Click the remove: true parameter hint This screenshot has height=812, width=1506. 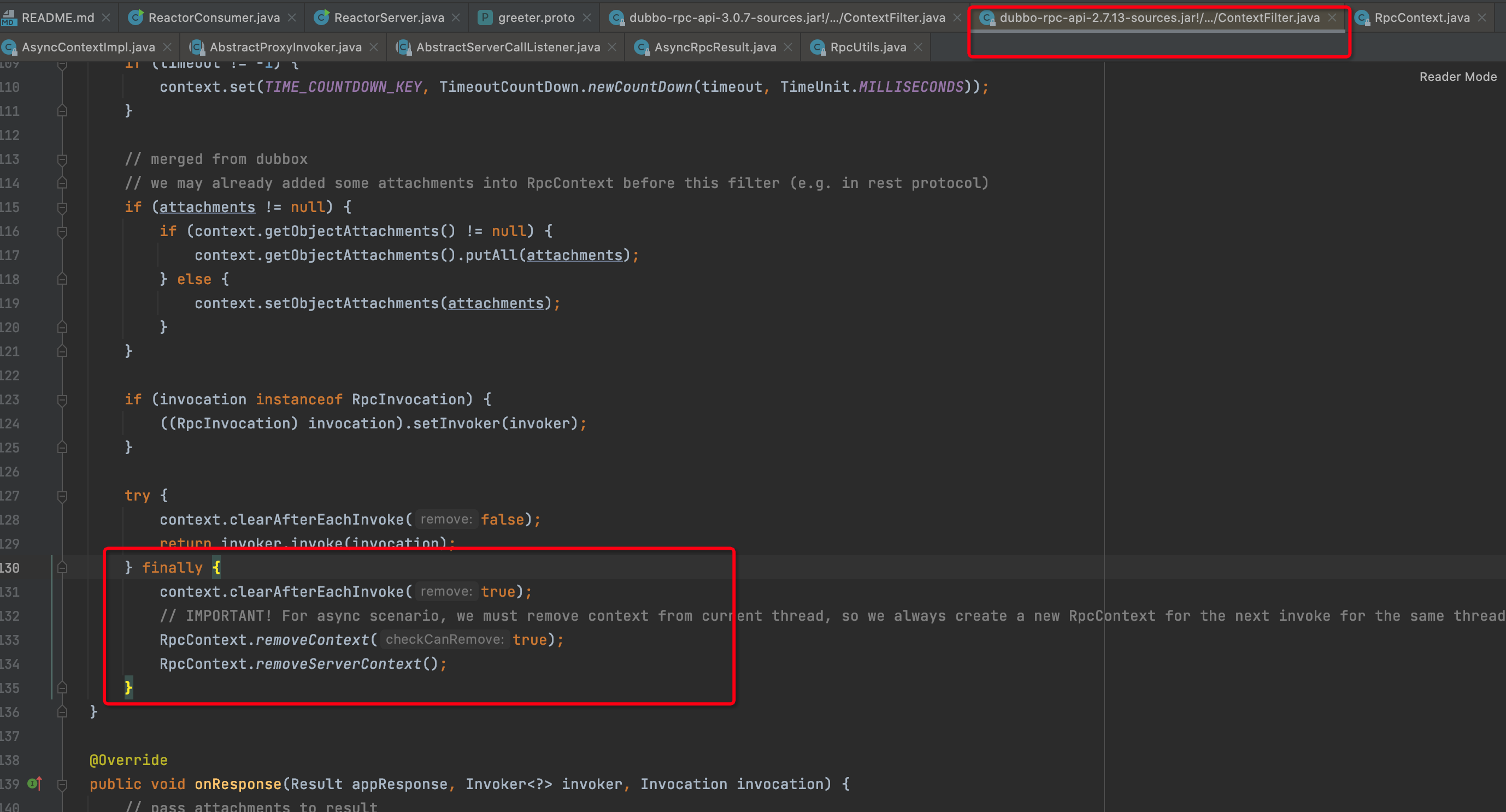pos(446,592)
